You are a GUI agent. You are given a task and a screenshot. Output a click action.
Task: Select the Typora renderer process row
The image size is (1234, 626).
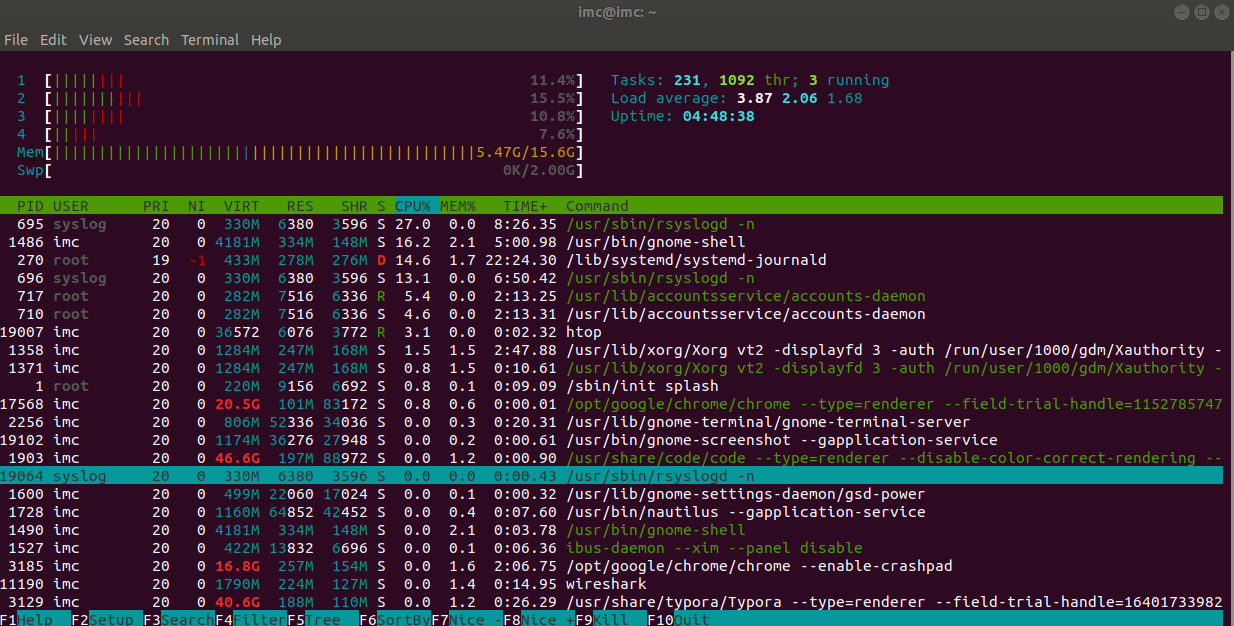(612, 602)
